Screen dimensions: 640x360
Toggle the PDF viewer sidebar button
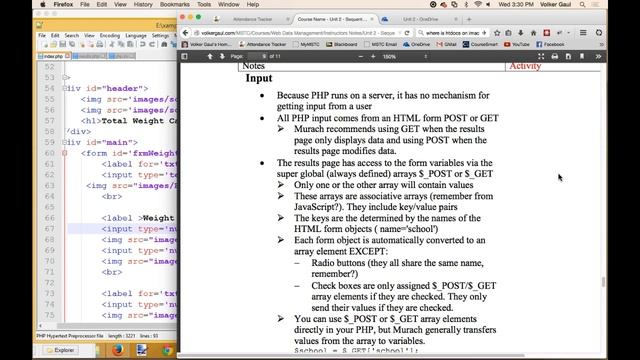click(184, 56)
